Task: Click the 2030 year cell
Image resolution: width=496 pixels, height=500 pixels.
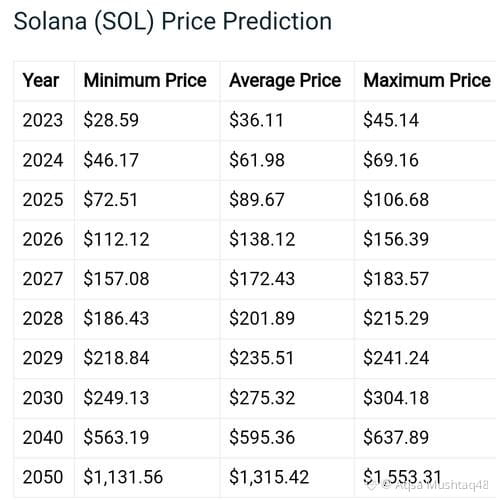Action: click(x=43, y=398)
